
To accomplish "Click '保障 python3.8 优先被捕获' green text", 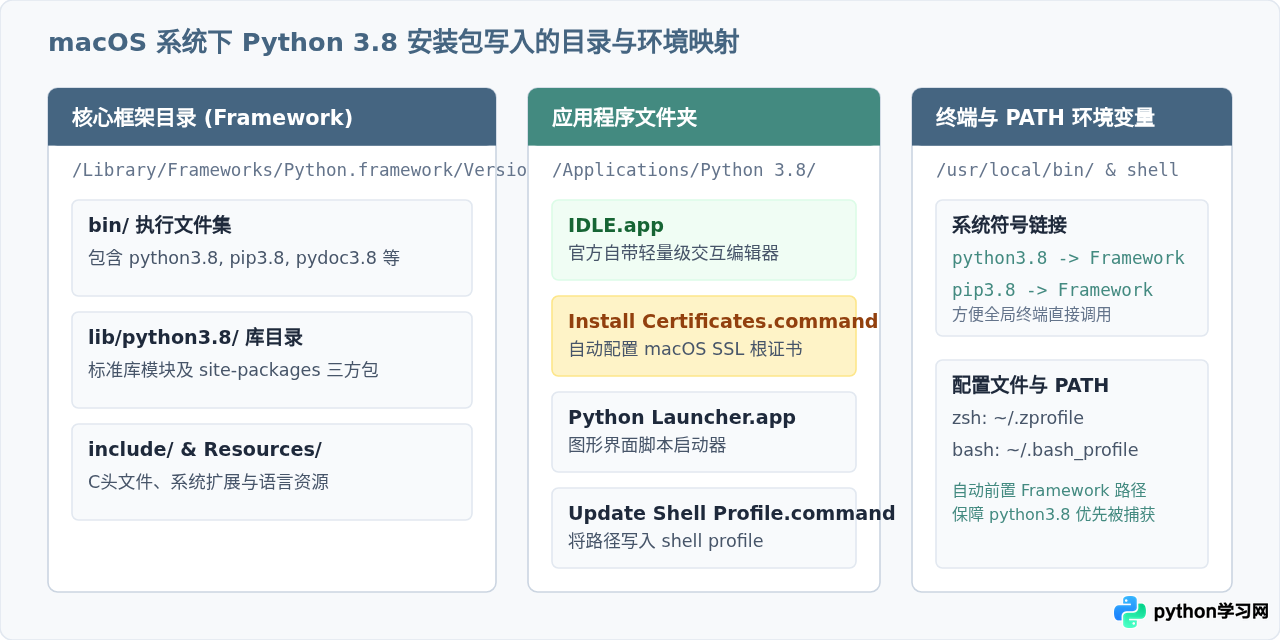I will click(x=1054, y=514).
